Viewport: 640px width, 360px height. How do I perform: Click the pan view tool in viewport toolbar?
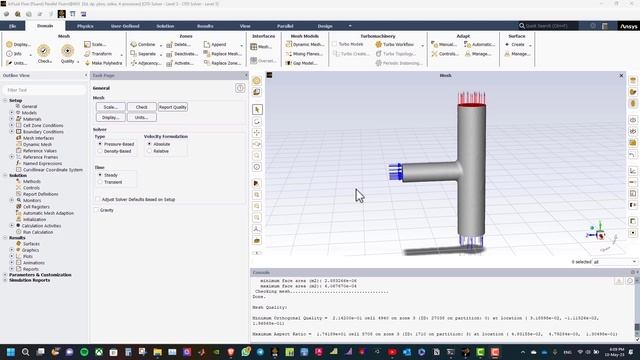coord(257,133)
